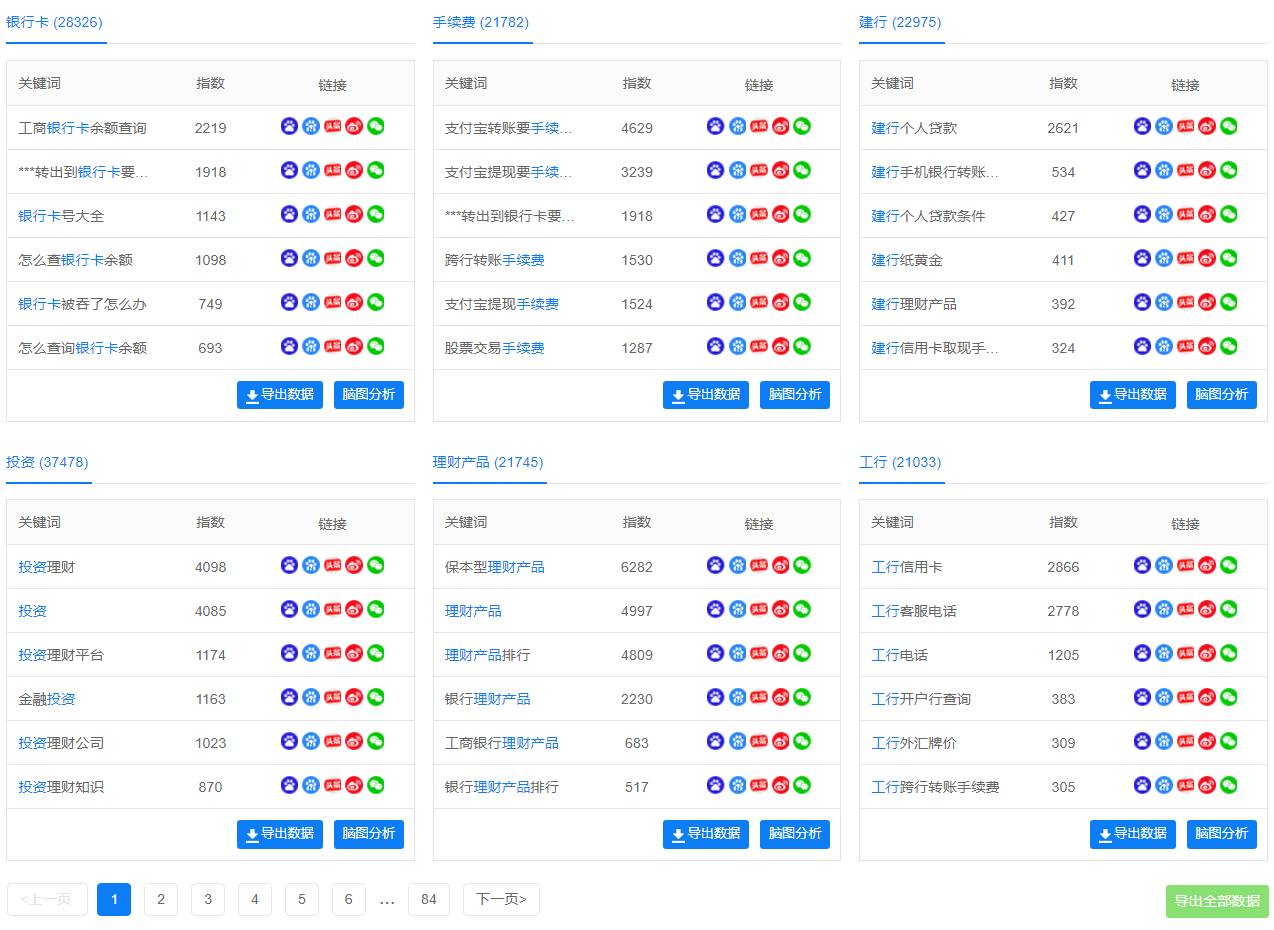This screenshot has height=930, width=1274.
Task: Click the red 头条 icon for 建行纸黄金
Action: pos(1186,258)
